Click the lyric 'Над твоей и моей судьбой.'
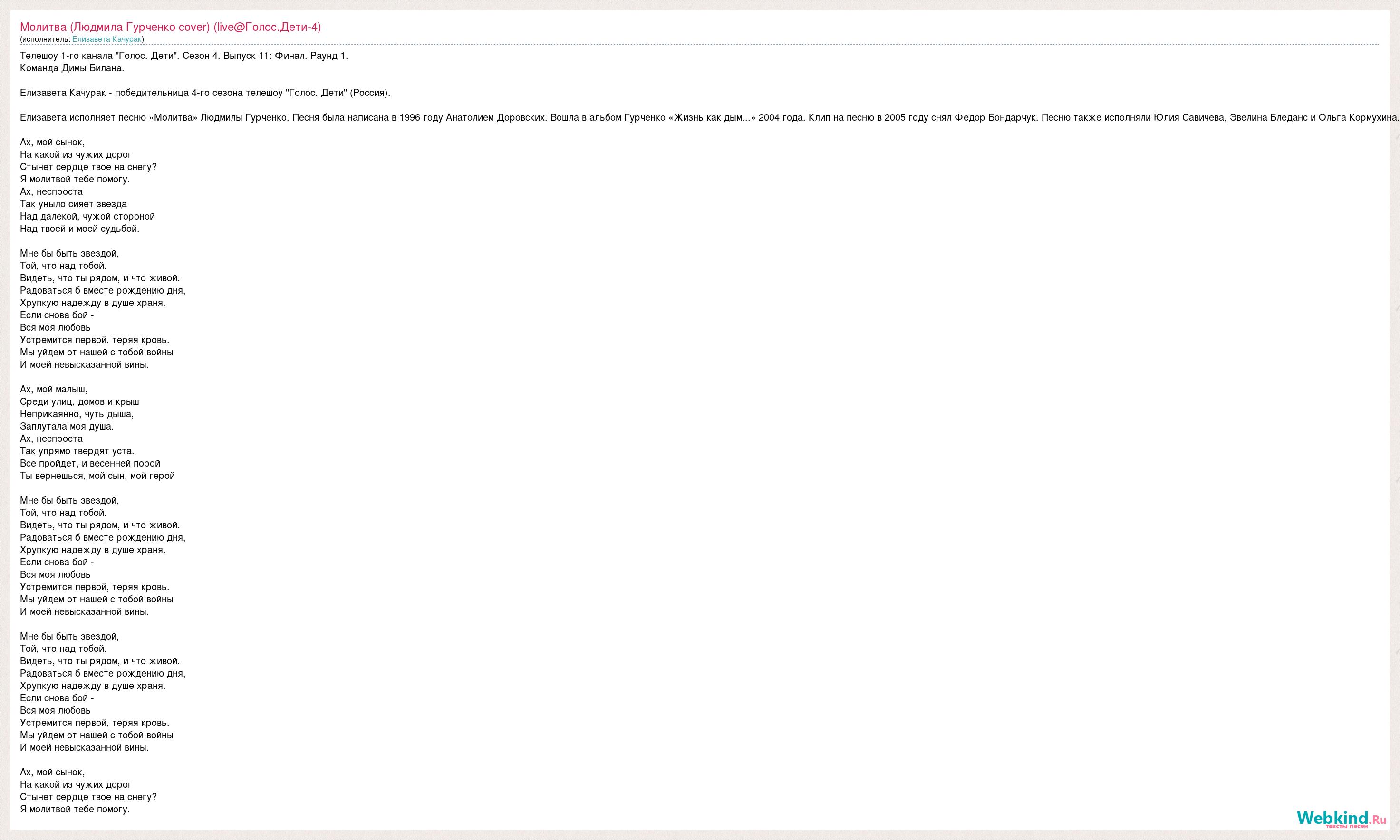 tap(79, 229)
